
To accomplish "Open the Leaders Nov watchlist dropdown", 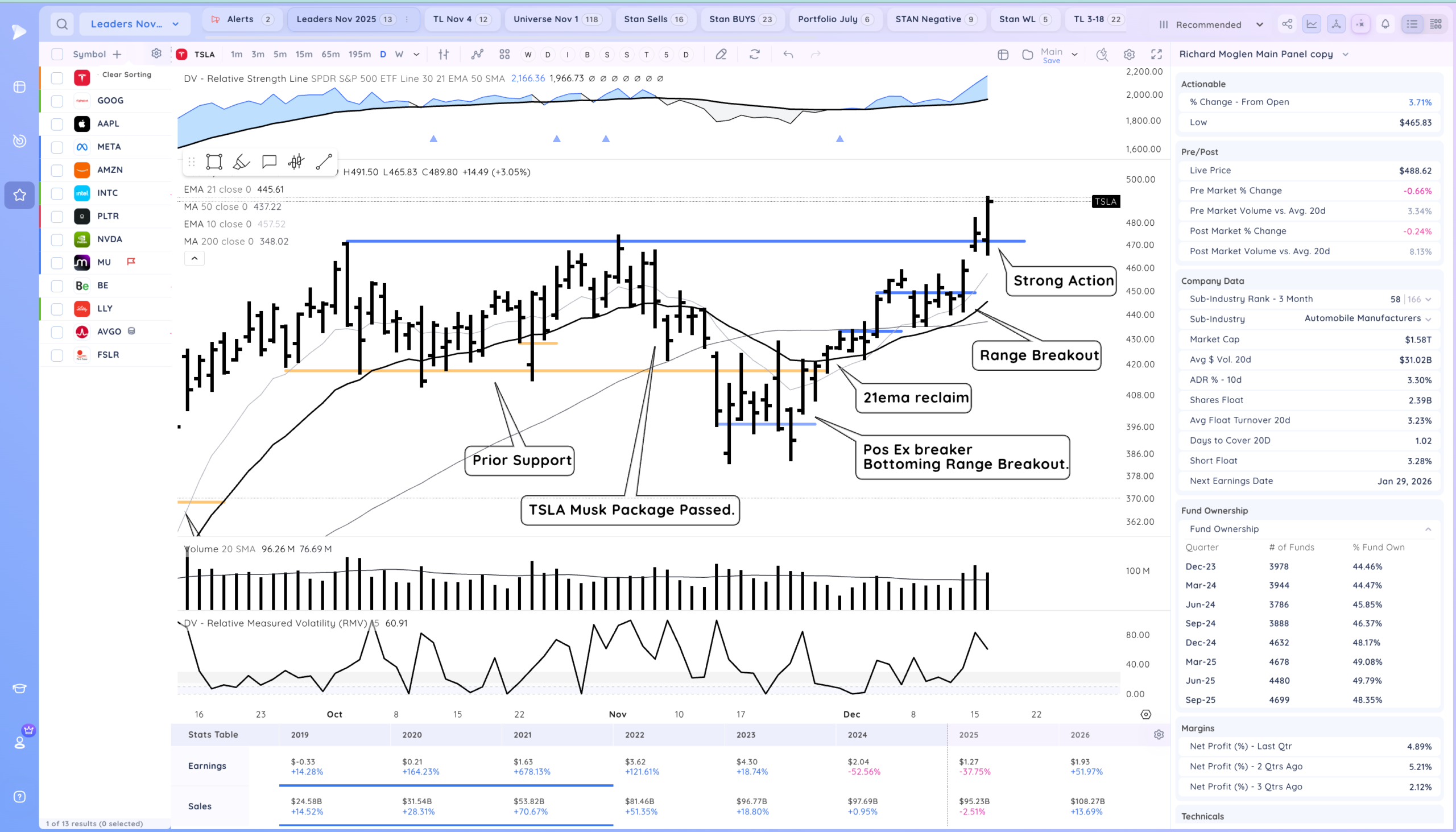I will pos(135,24).
